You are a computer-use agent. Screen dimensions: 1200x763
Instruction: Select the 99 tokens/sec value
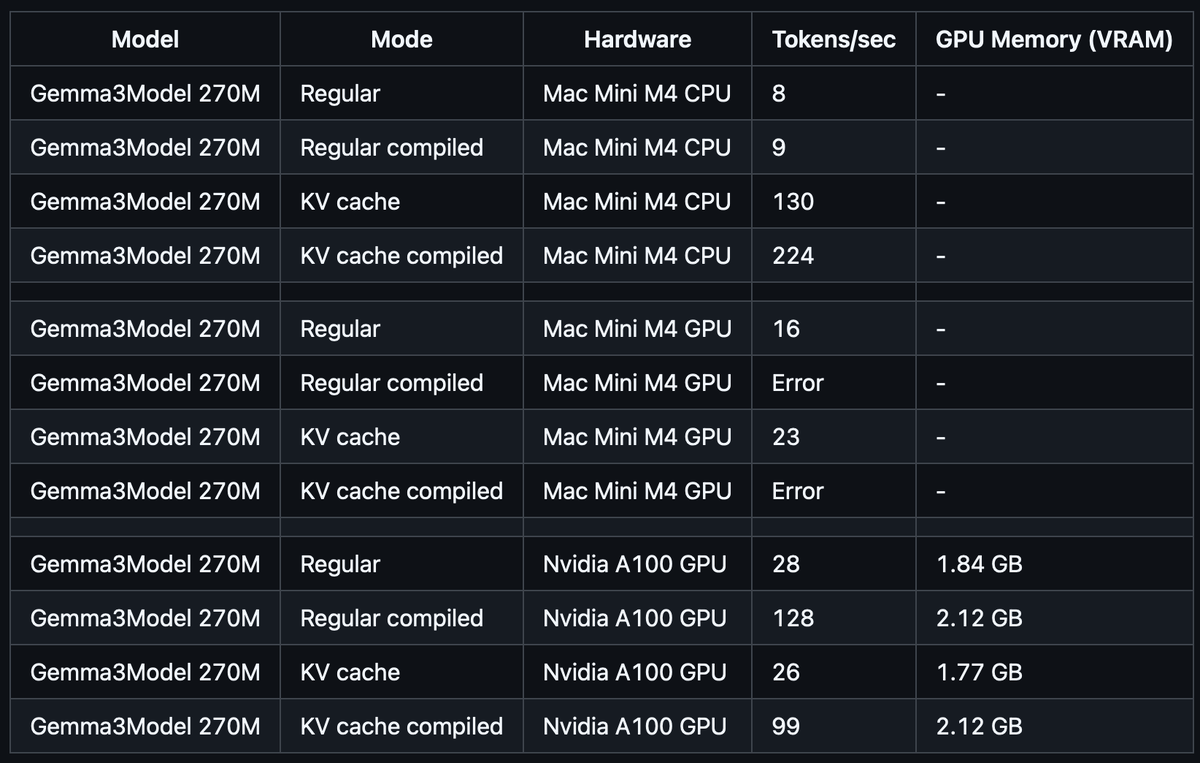786,727
